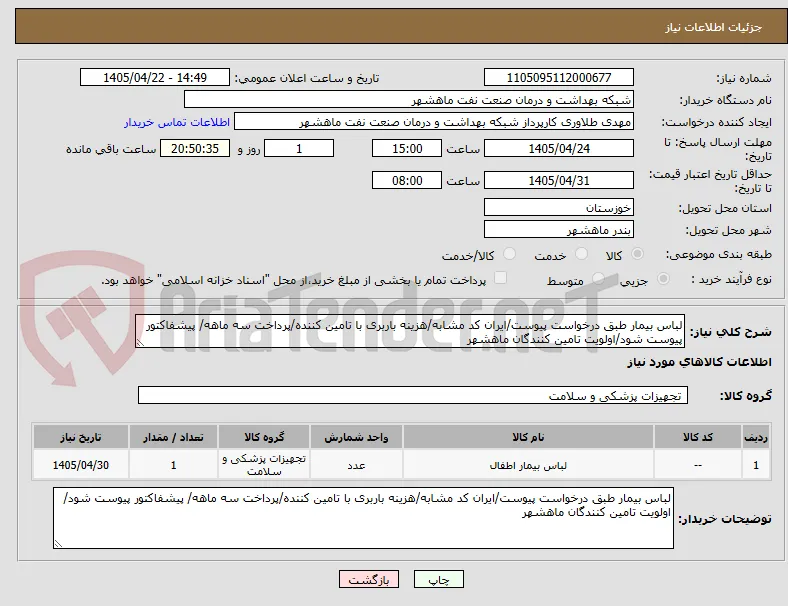The image size is (788, 606).
Task: Click the توضیحات خریدار buyer notes textarea
Action: tap(363, 518)
